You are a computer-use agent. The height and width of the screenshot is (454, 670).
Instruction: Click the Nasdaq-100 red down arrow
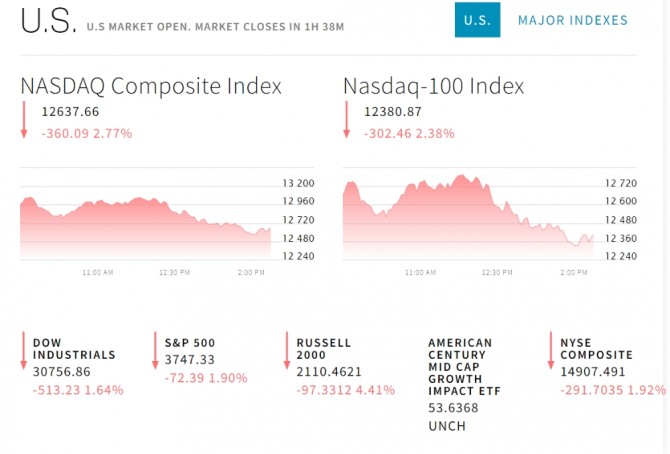[x=346, y=120]
